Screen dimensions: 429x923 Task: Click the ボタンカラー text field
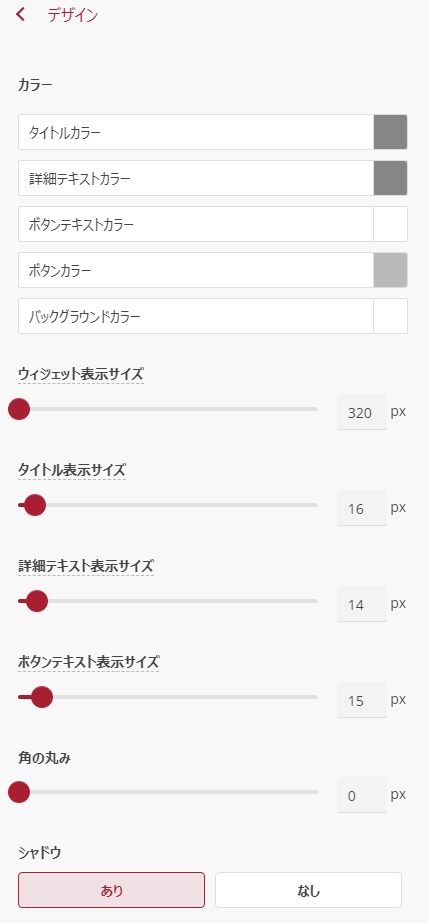[x=196, y=270]
